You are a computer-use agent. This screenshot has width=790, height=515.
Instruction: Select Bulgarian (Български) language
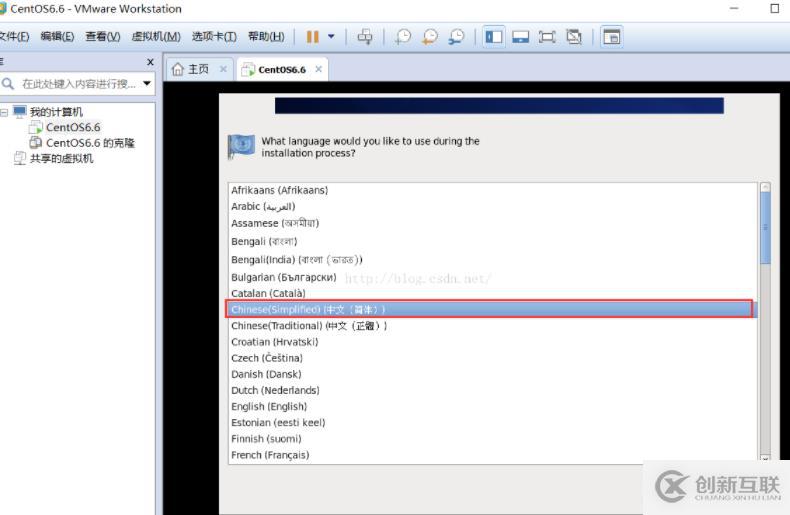coord(492,277)
